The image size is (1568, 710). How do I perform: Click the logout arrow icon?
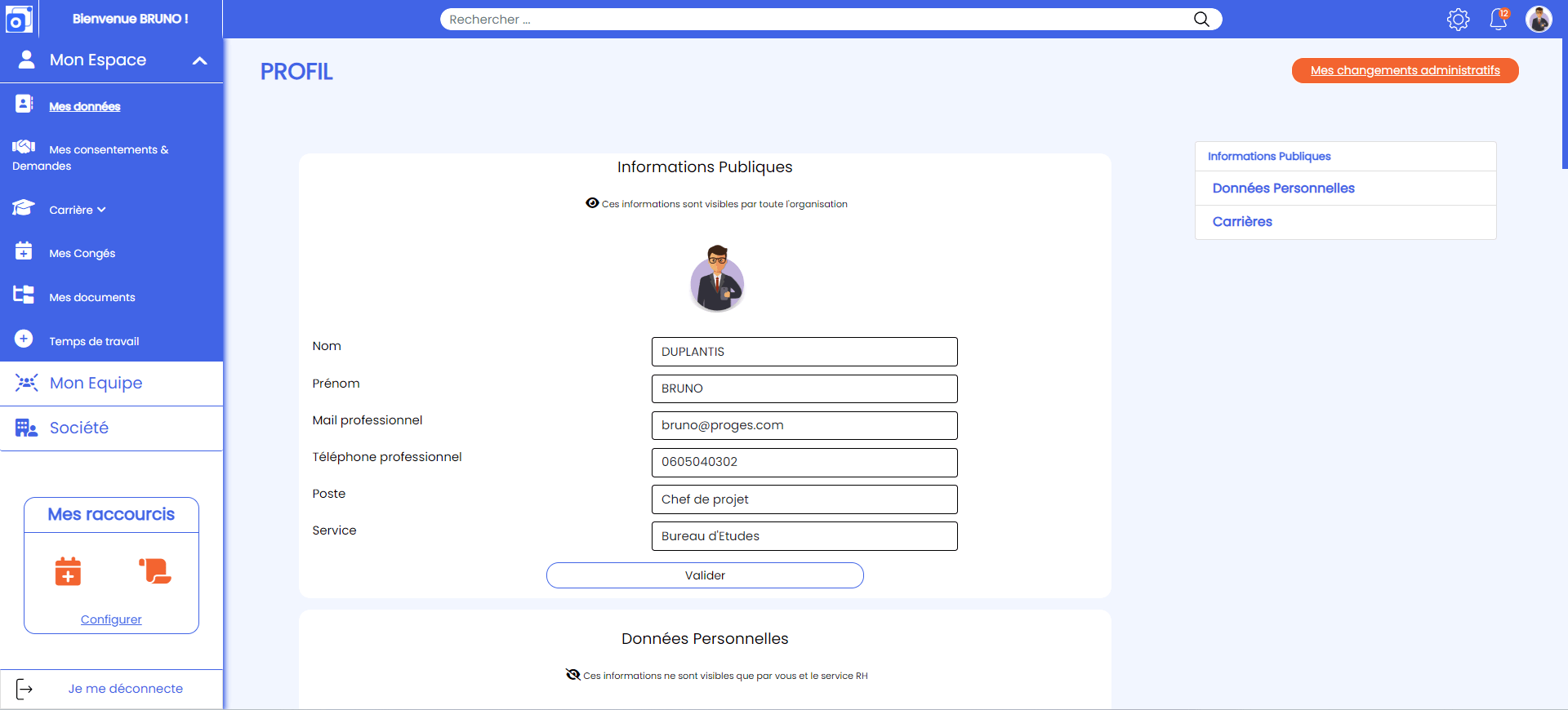click(24, 690)
